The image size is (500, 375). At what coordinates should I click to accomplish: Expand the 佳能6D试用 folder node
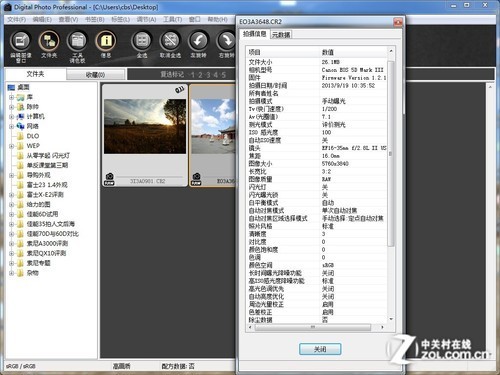(x=12, y=214)
